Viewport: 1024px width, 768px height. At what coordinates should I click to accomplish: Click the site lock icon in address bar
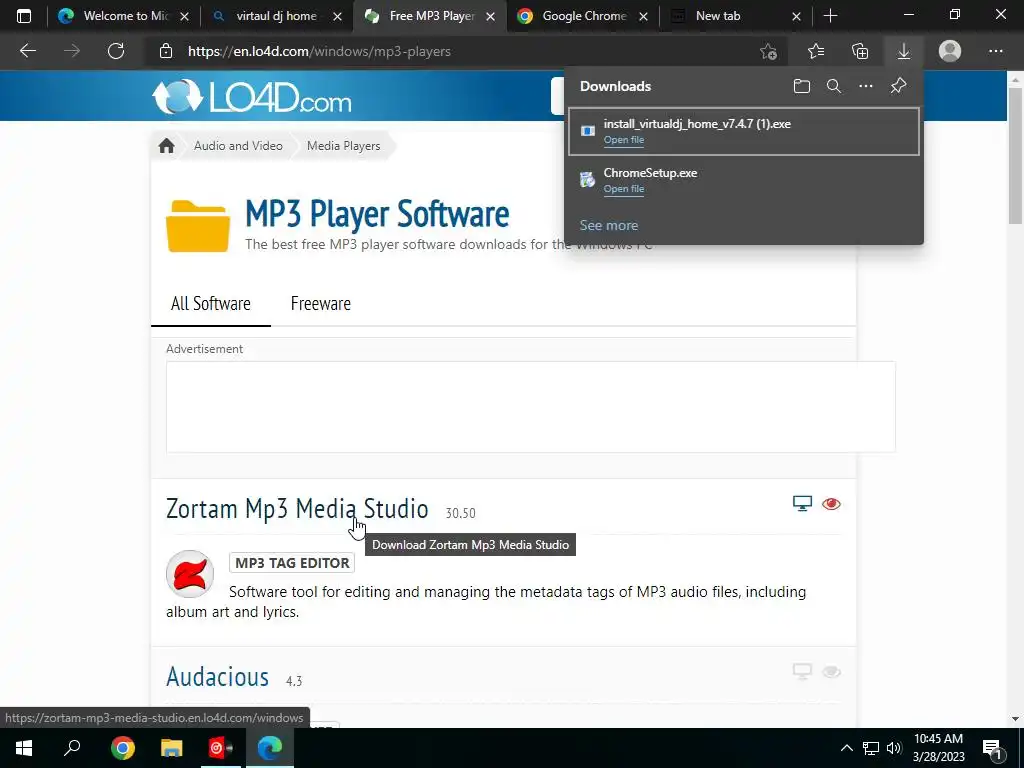166,51
